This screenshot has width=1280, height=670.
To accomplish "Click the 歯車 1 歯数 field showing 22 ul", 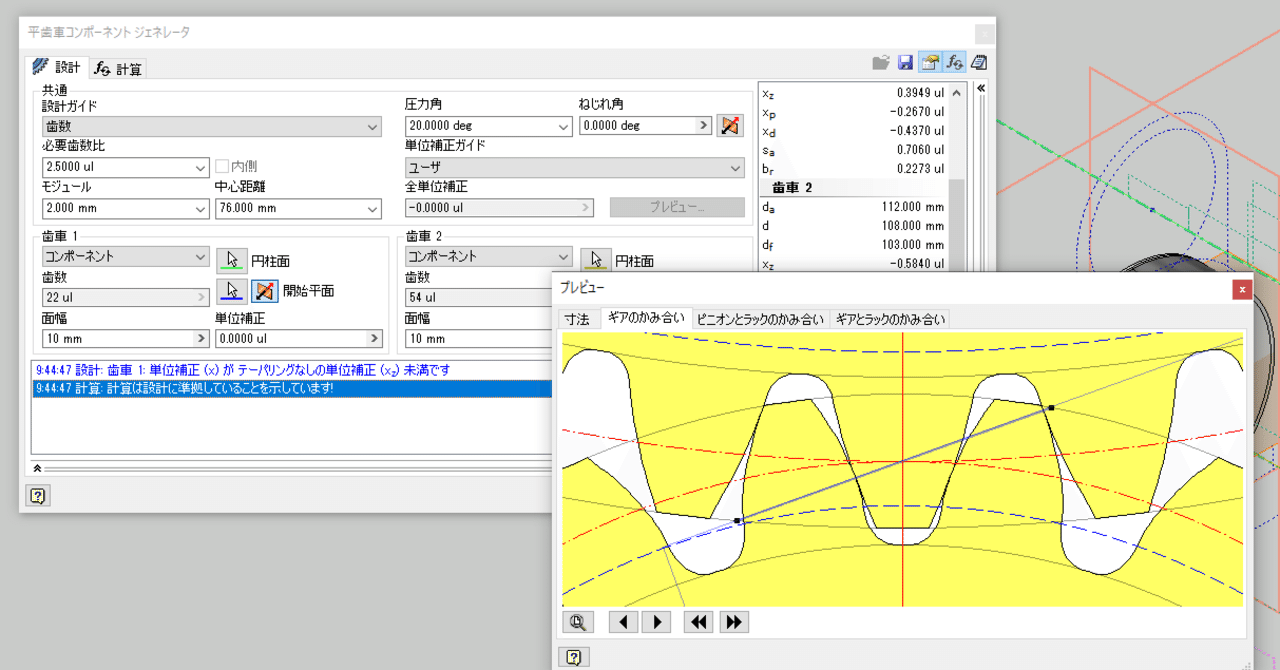I will point(125,297).
